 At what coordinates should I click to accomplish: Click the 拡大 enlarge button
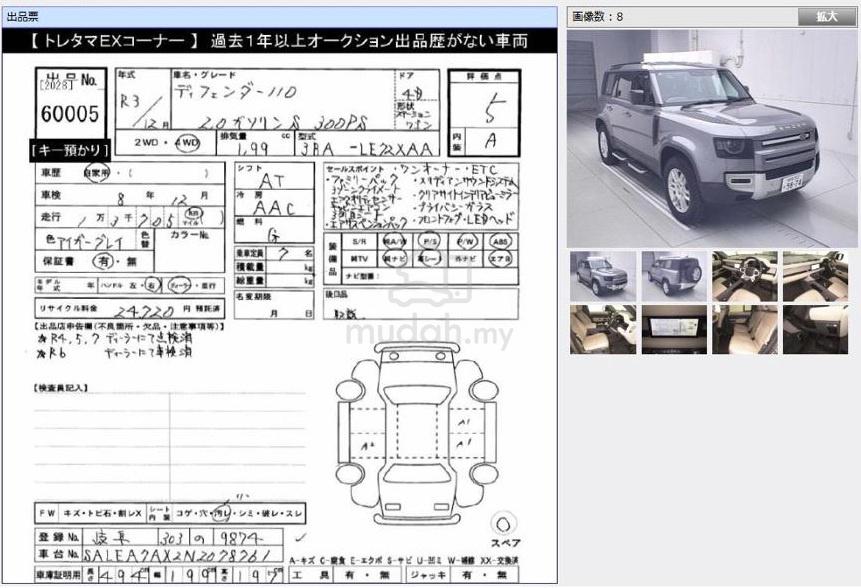tap(826, 17)
